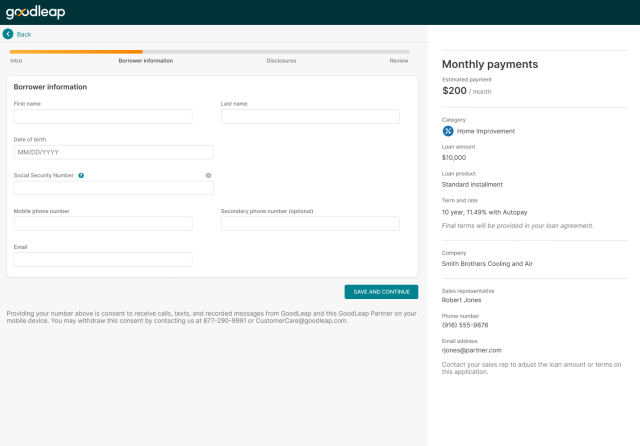Click the orange application progress bar

click(76, 51)
